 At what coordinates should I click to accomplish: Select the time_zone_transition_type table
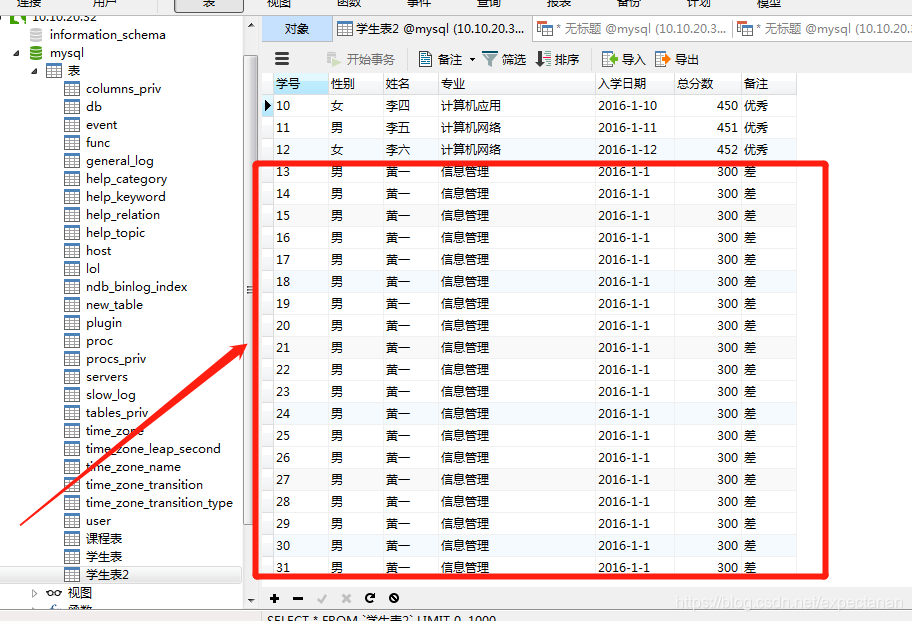(x=159, y=504)
